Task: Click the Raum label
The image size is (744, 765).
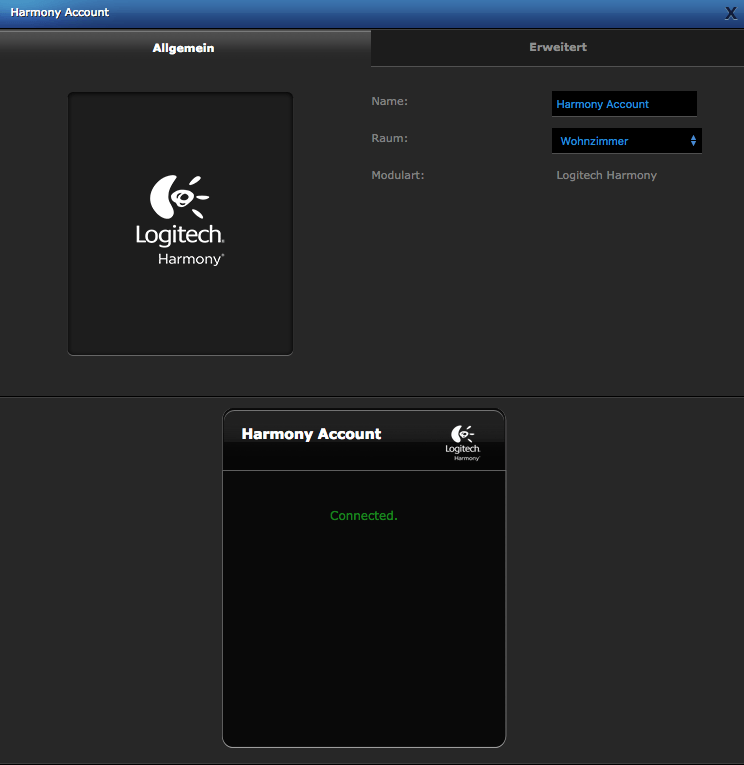Action: [x=389, y=138]
